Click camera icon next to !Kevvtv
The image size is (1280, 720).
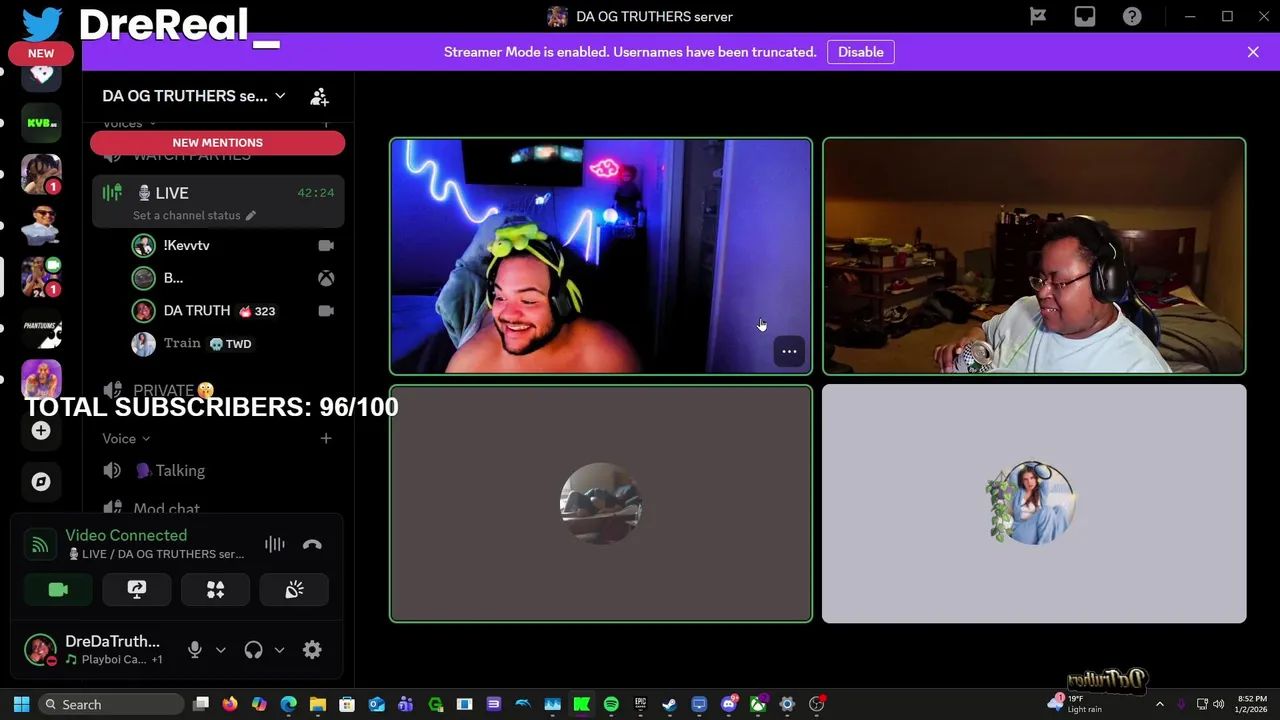pos(326,245)
